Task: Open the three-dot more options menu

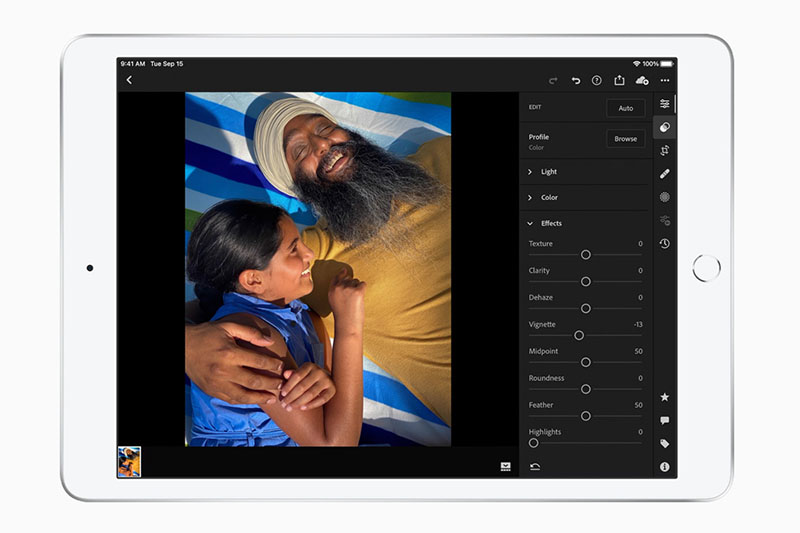Action: pyautogui.click(x=665, y=80)
